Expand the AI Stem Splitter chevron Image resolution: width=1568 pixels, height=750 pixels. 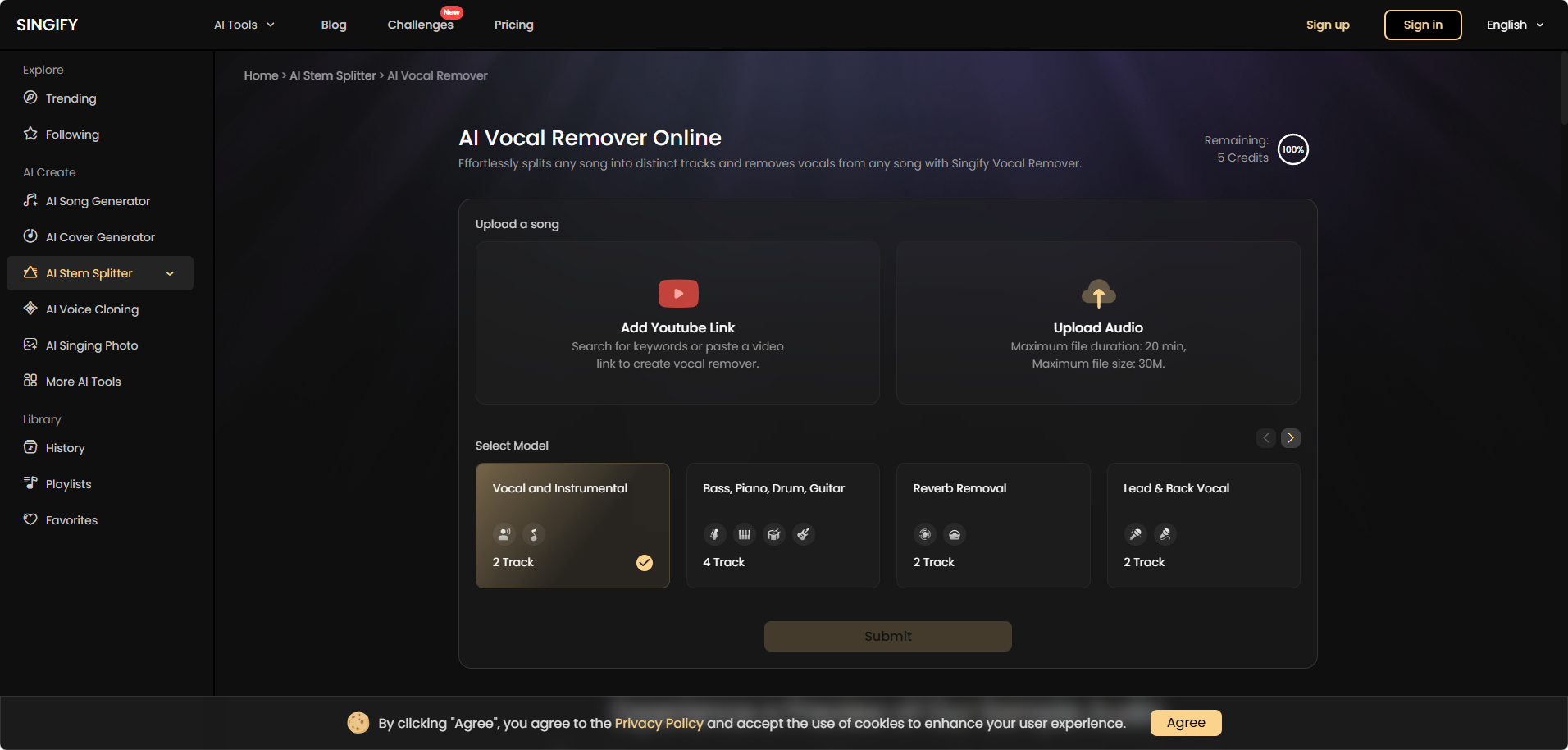pos(170,273)
